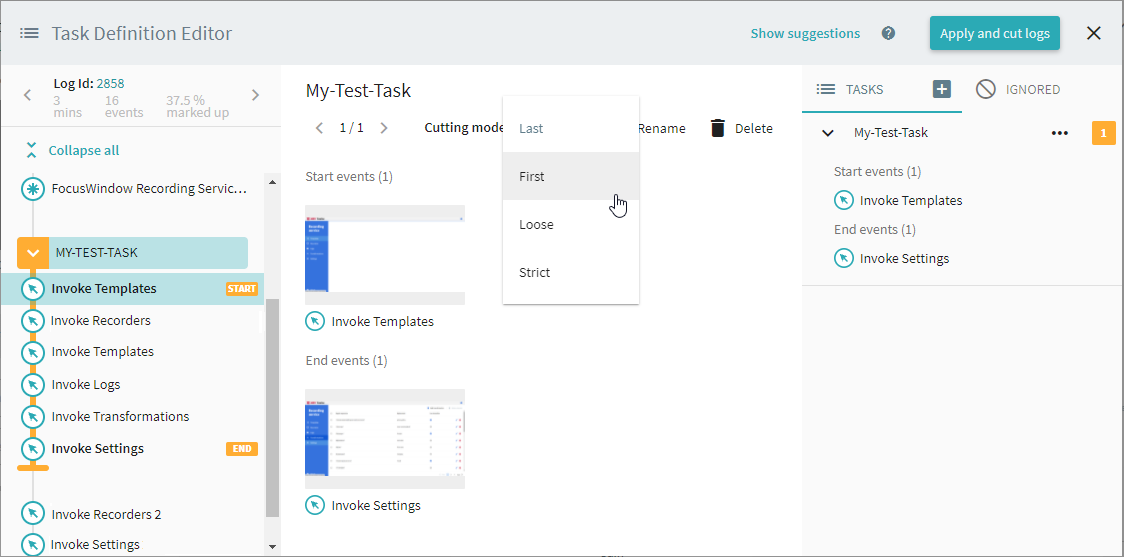The image size is (1124, 557).
Task: Open the three-dots menu for My-Test-Task
Action: [1059, 133]
